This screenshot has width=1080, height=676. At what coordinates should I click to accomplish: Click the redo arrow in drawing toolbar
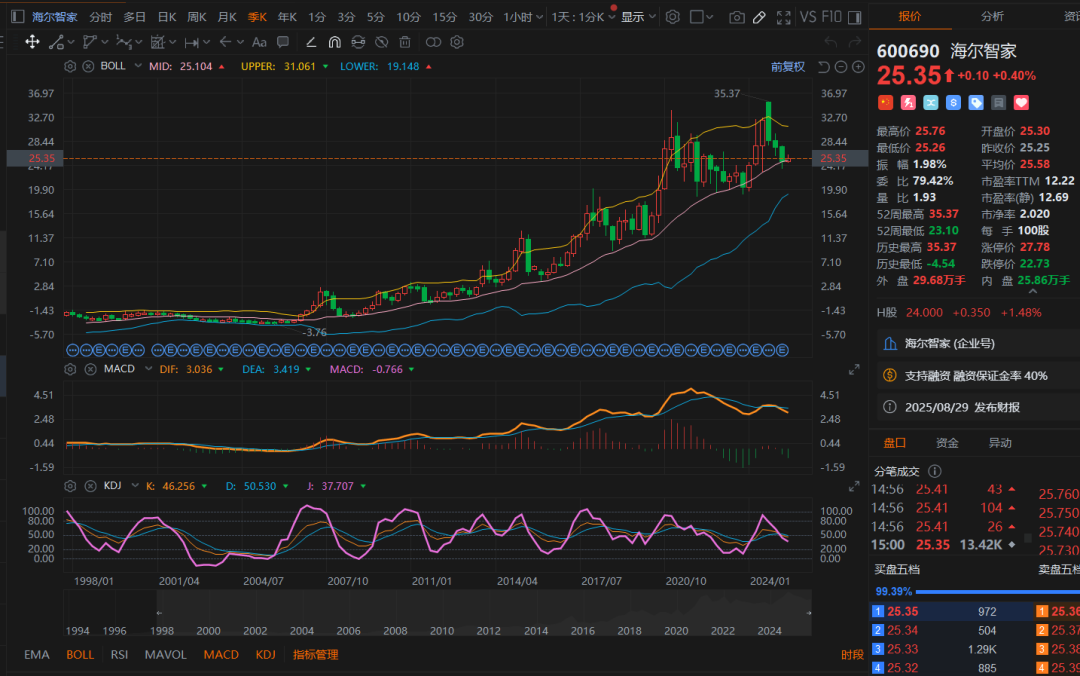pyautogui.click(x=855, y=42)
